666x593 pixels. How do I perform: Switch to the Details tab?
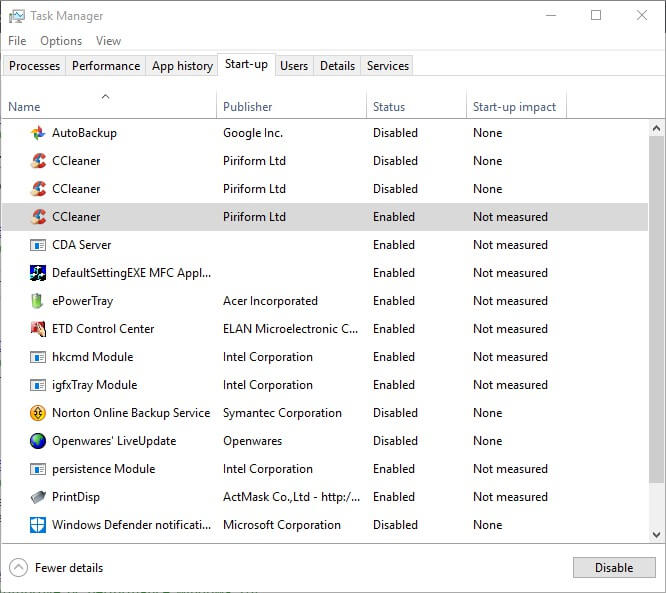tap(337, 66)
